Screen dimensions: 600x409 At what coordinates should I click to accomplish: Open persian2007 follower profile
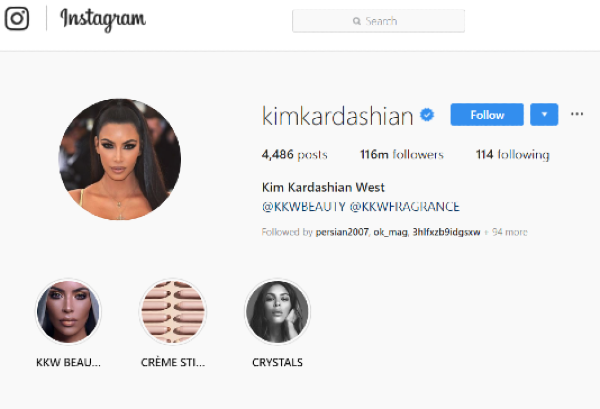point(342,232)
